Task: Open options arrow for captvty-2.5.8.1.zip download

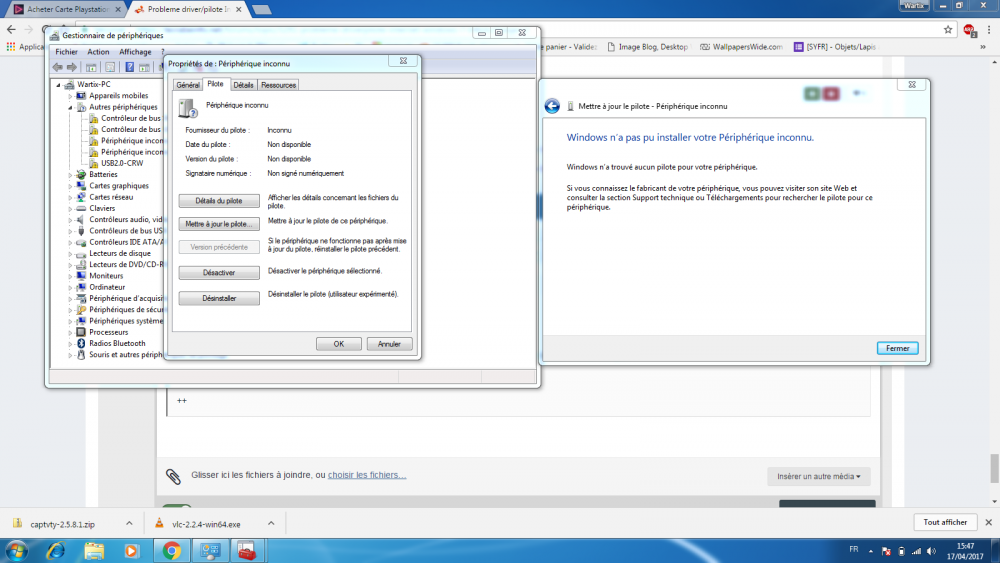Action: [x=128, y=523]
